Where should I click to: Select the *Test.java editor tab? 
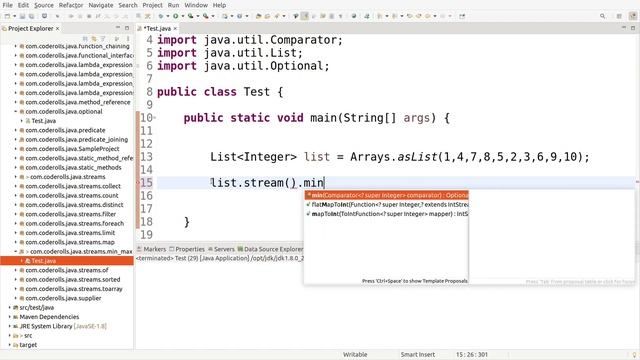click(157, 29)
